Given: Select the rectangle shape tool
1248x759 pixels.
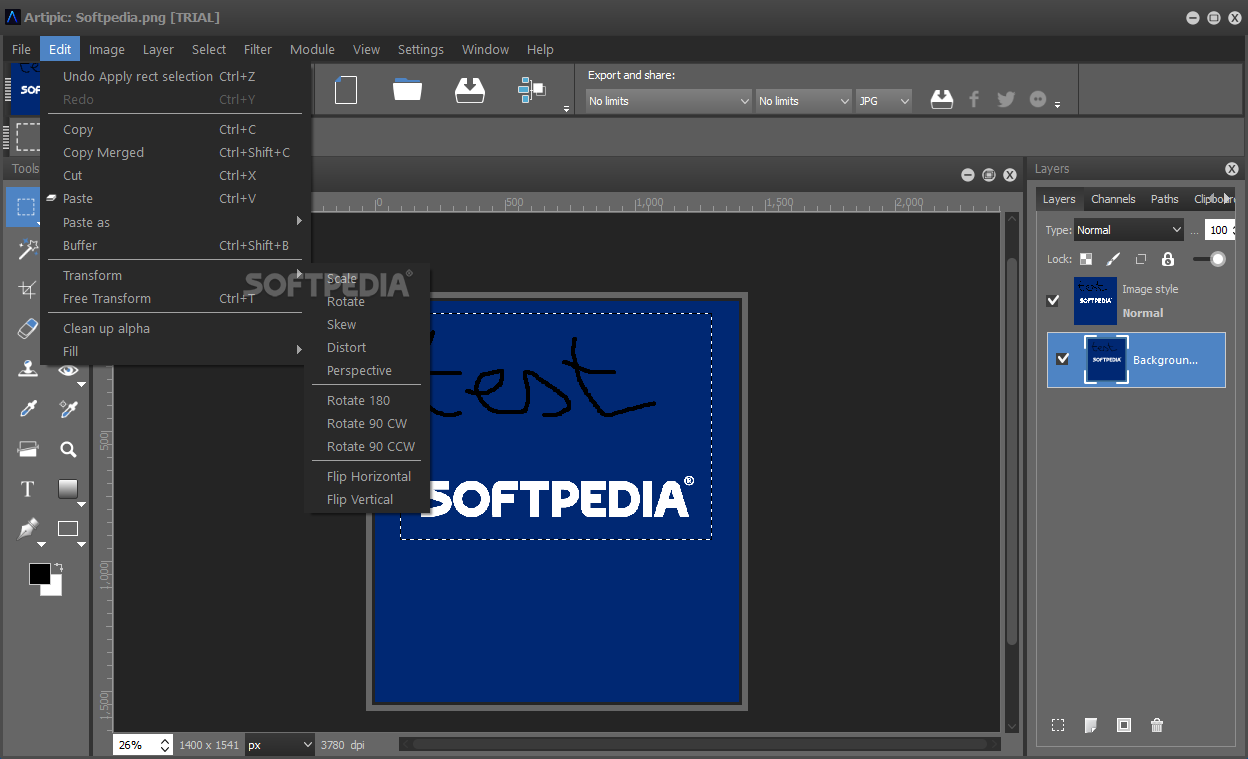Looking at the screenshot, I should (x=68, y=529).
